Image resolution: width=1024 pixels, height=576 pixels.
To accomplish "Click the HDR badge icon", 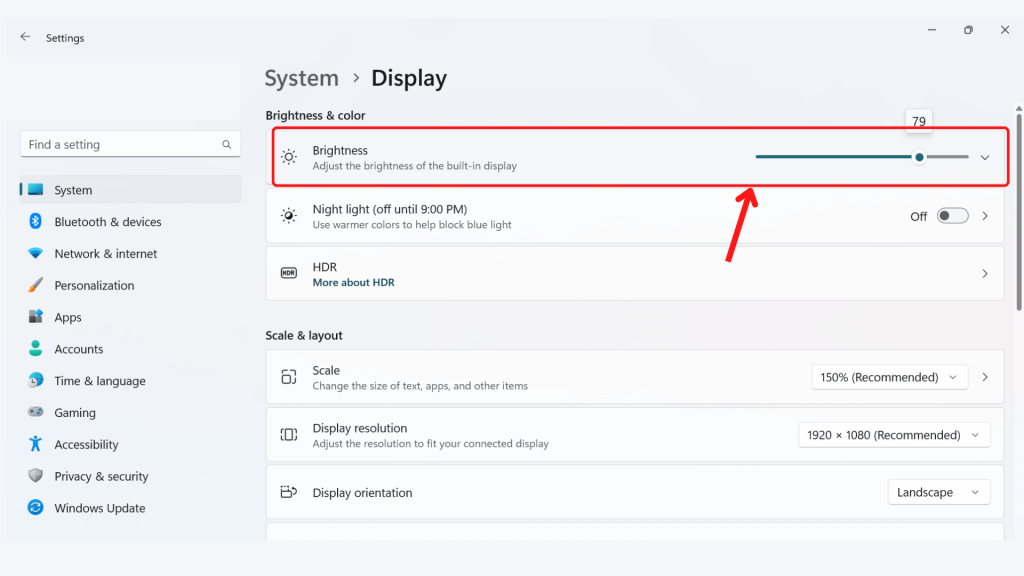I will pyautogui.click(x=289, y=273).
